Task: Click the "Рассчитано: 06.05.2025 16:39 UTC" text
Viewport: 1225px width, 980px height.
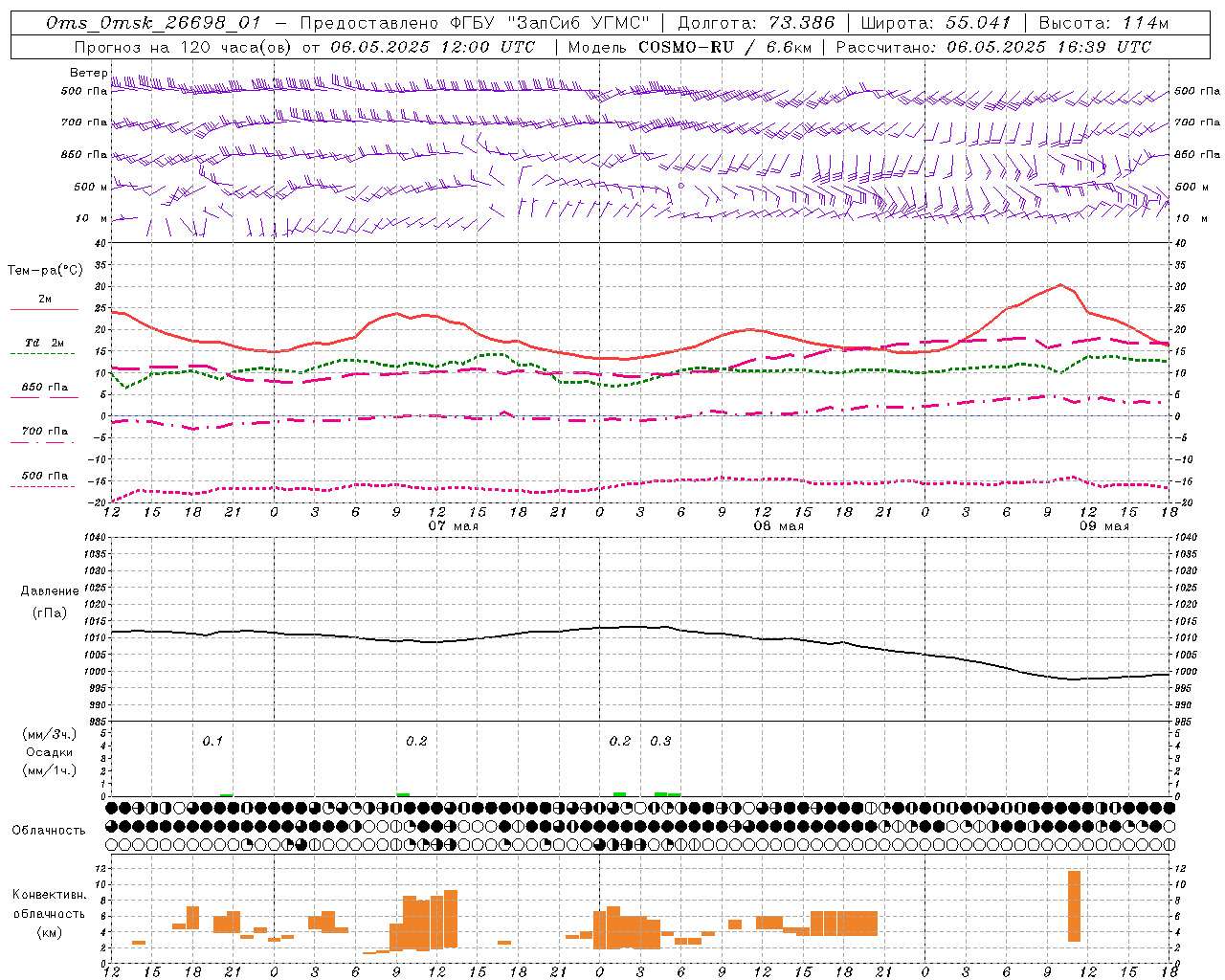Action: pos(993,47)
